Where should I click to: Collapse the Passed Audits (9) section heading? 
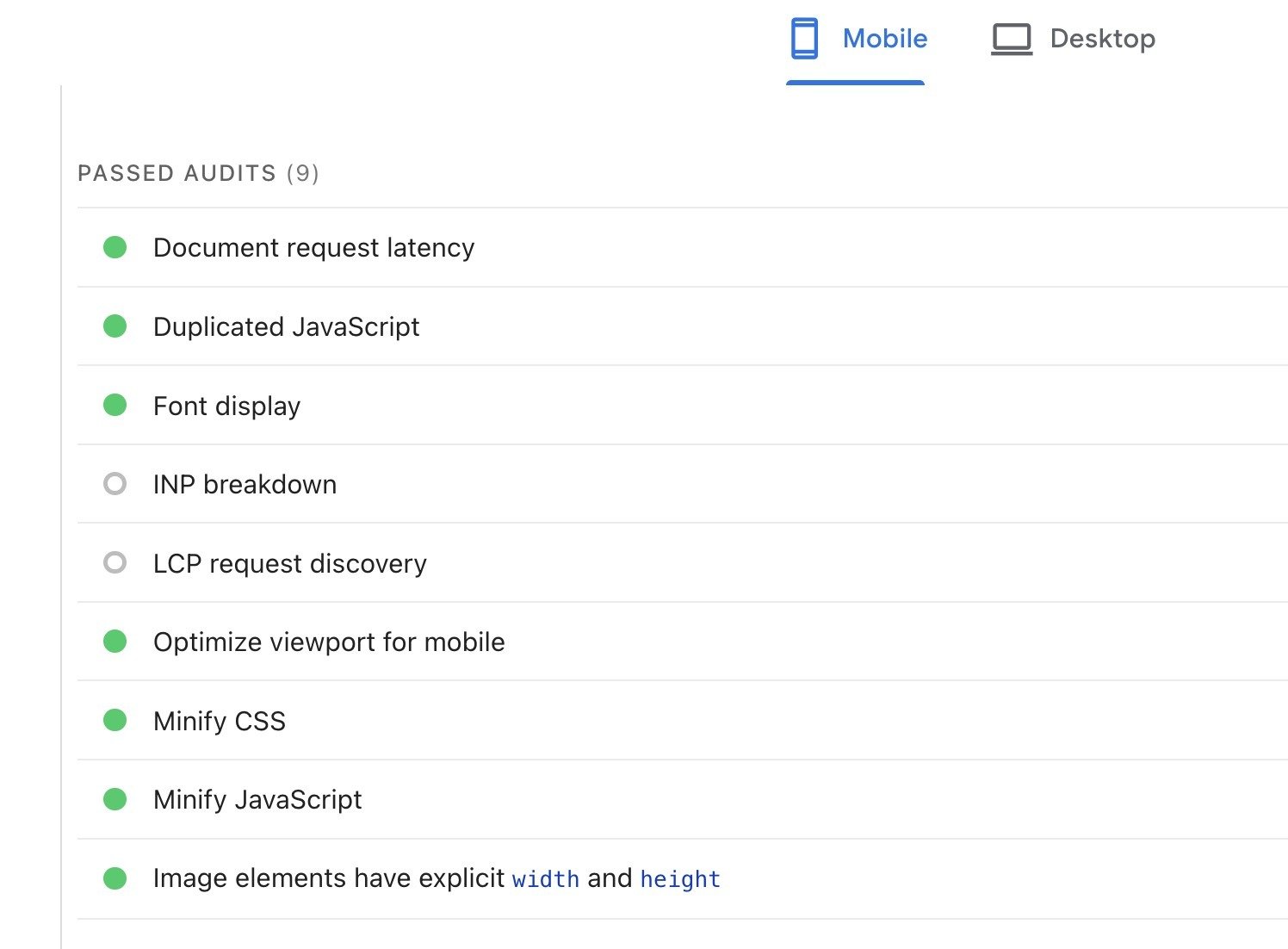[198, 173]
